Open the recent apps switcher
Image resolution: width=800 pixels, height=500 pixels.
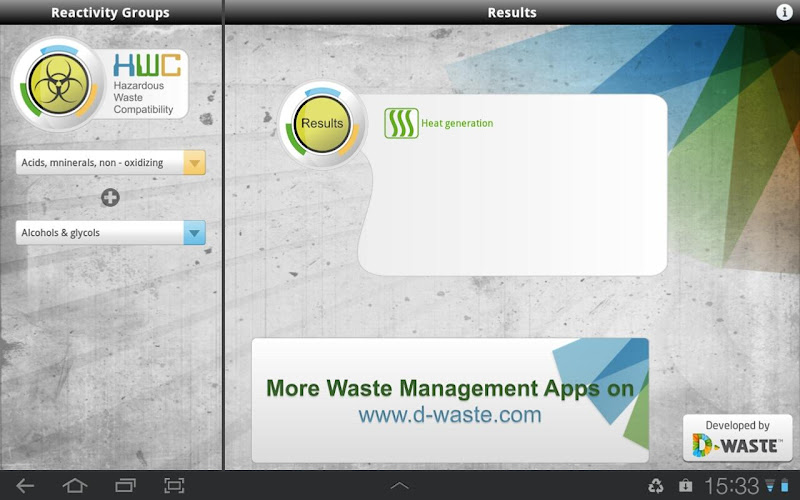(x=125, y=486)
